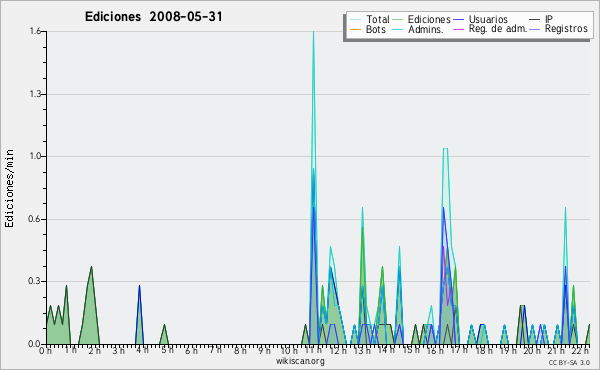Click the orange Bots legend color line
Viewport: 600px width, 370px height.
[355, 29]
